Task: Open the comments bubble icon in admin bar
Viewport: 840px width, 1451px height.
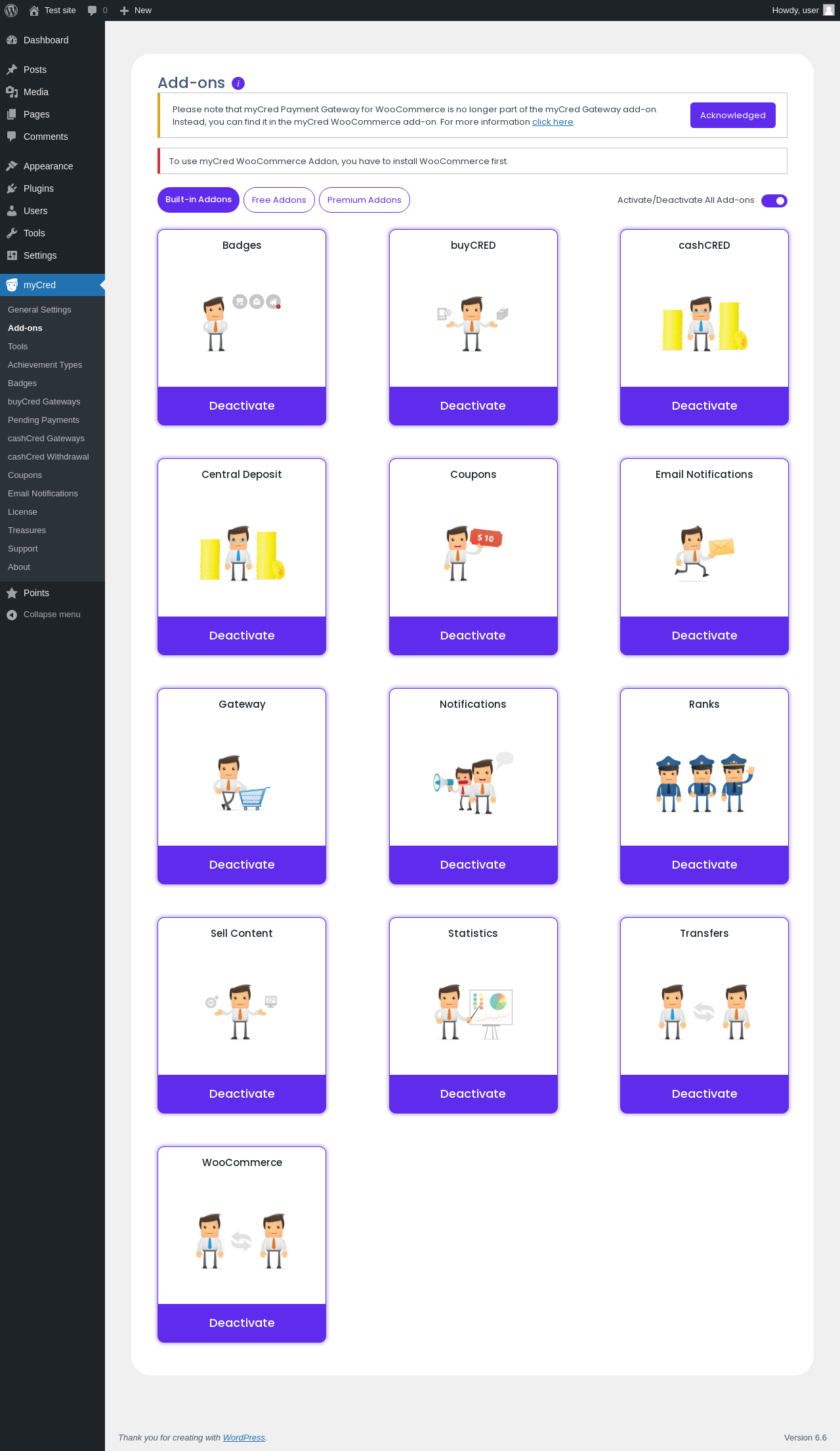Action: point(92,11)
